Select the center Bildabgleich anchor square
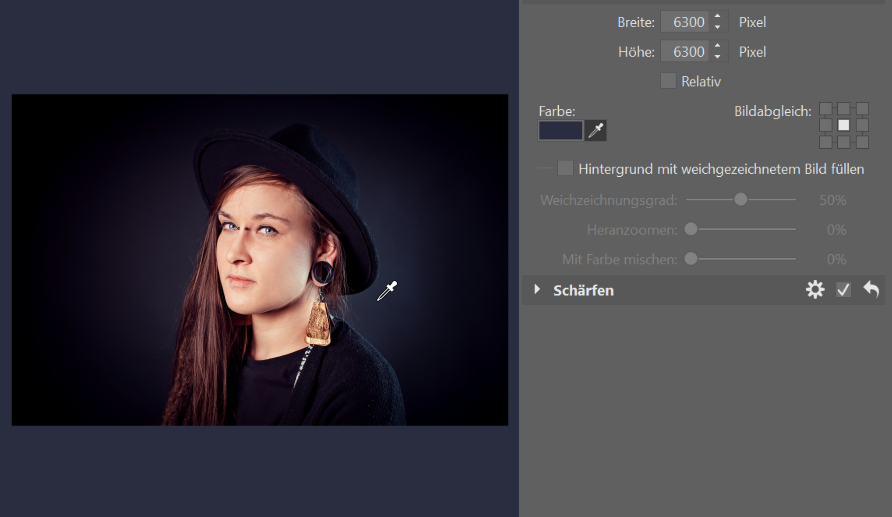The image size is (892, 517). pyautogui.click(x=844, y=125)
